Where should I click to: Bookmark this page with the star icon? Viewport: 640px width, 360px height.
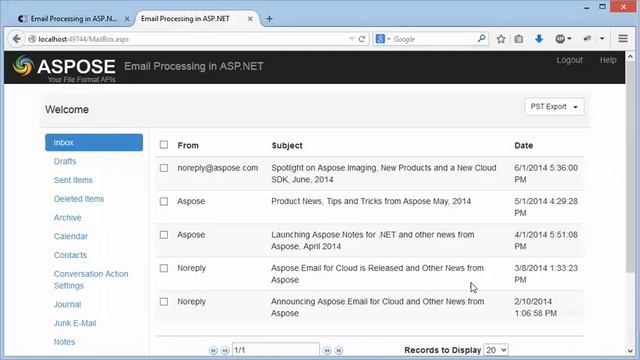[501, 39]
